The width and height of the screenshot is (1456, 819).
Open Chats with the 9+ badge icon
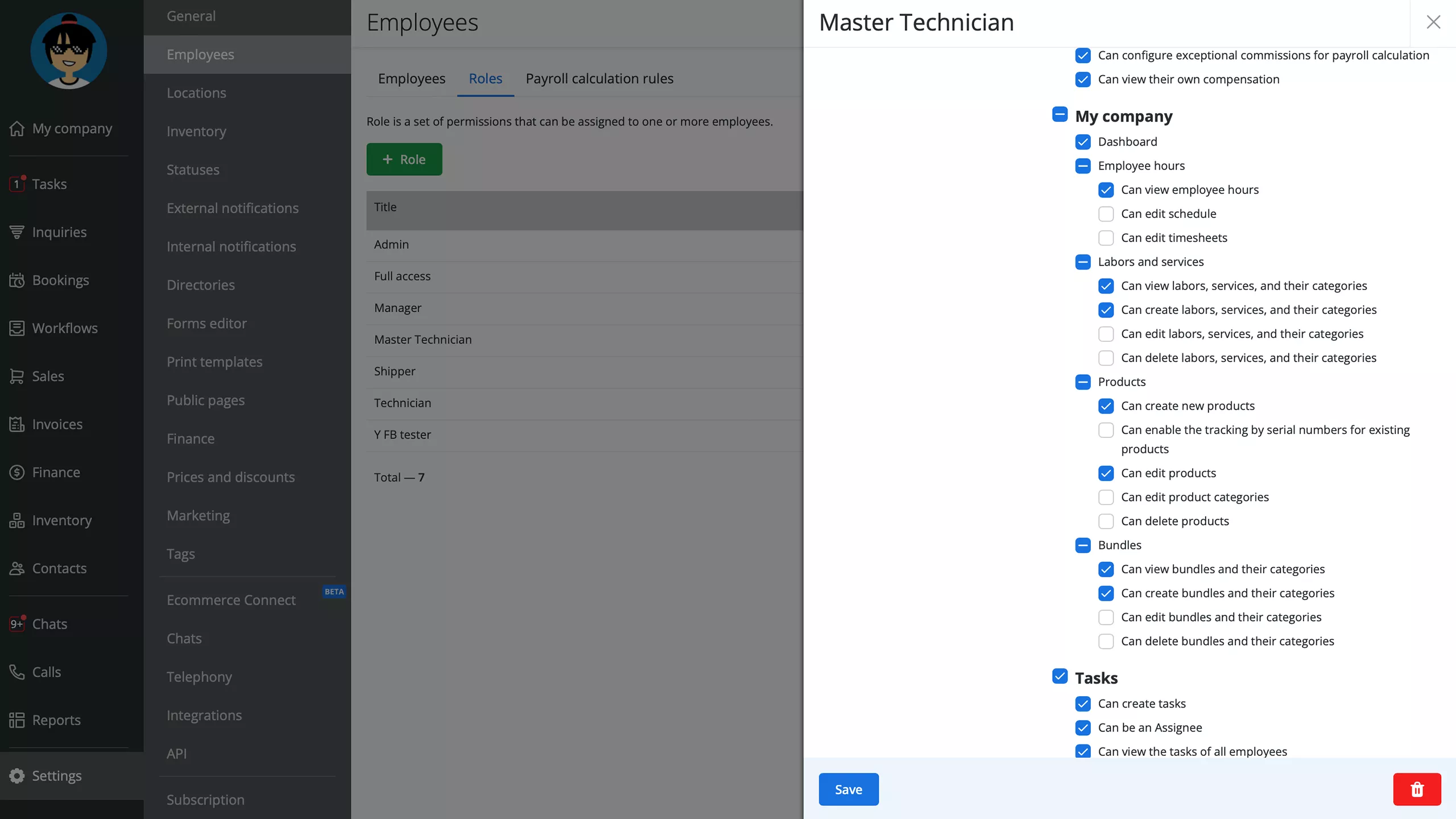coord(17,624)
